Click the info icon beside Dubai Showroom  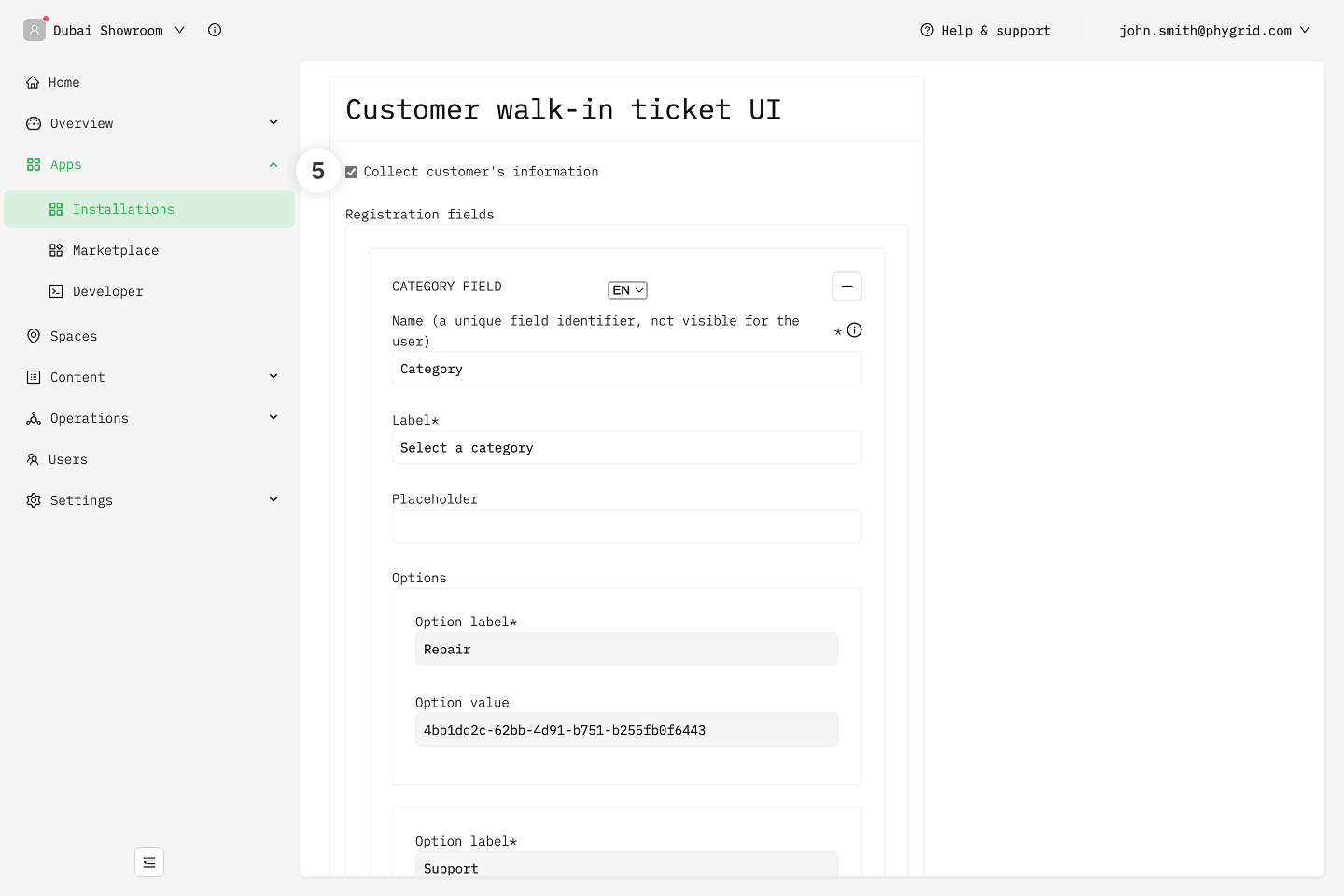point(215,30)
